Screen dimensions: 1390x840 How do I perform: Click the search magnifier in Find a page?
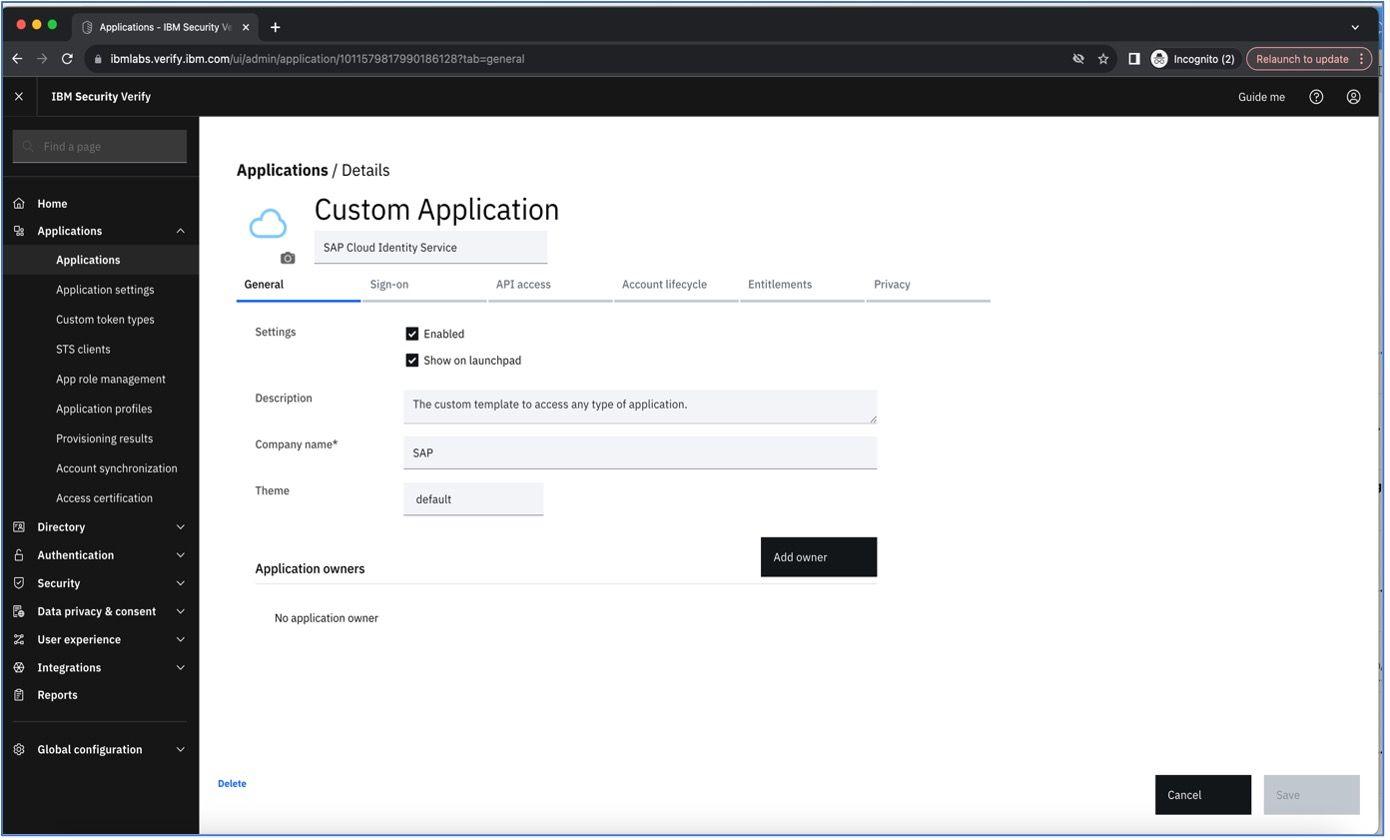(x=27, y=146)
